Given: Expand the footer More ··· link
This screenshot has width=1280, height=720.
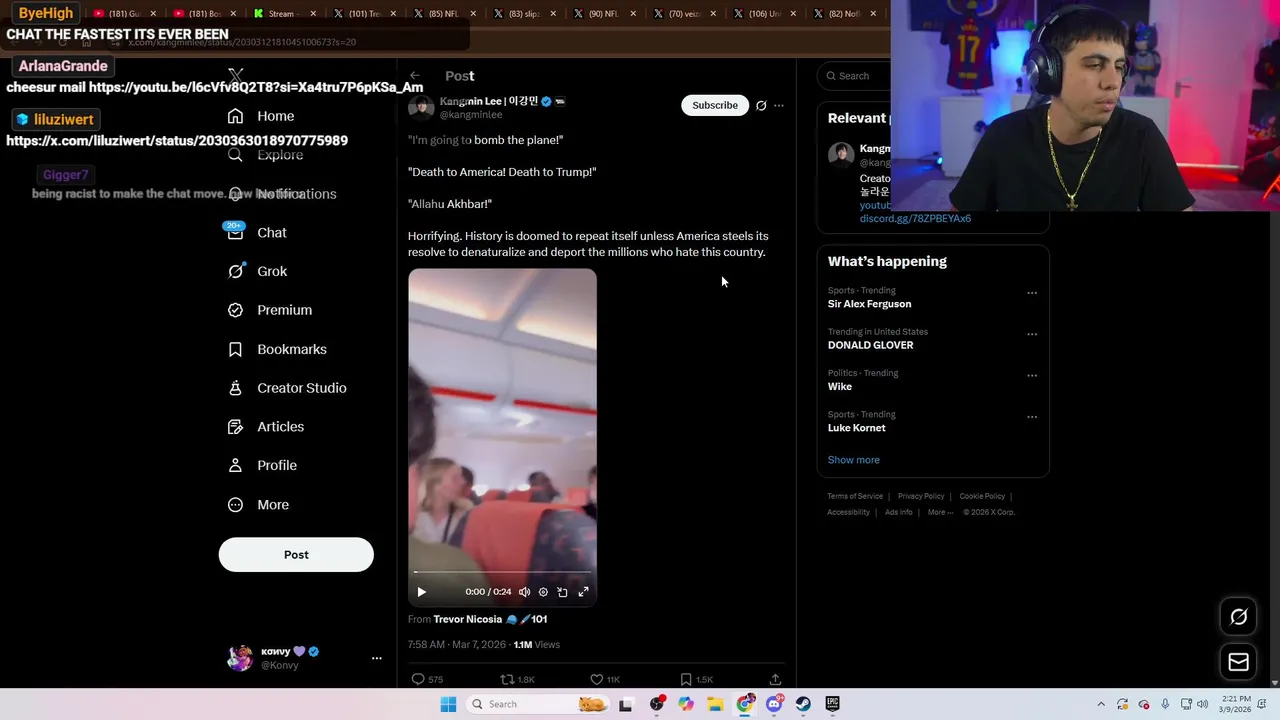Looking at the screenshot, I should click(x=940, y=512).
